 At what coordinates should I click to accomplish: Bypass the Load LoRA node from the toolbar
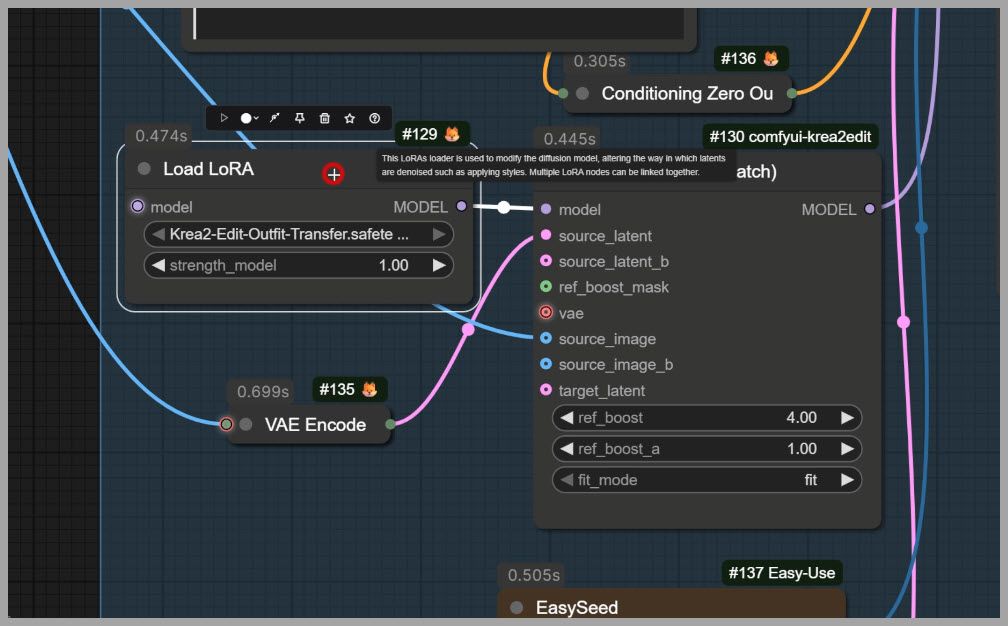[x=274, y=118]
